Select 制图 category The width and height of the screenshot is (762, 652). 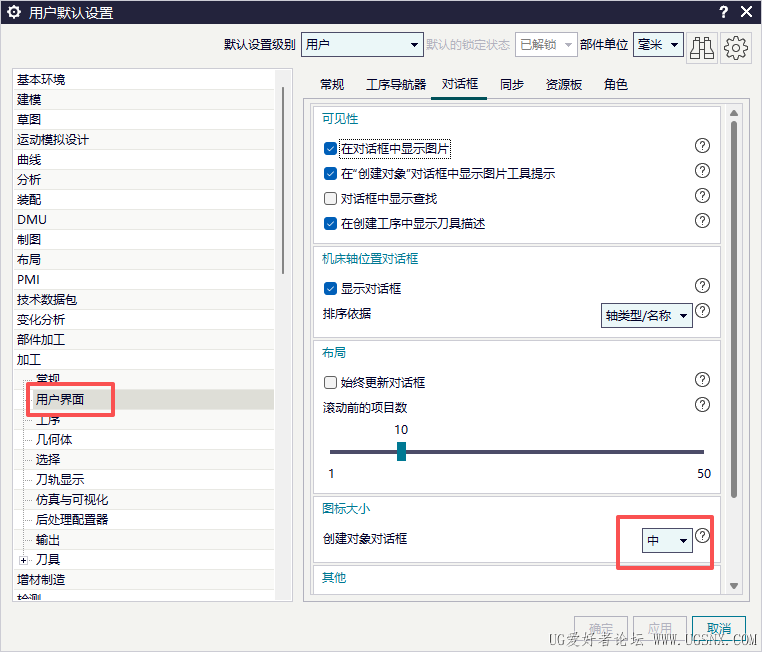(x=144, y=240)
